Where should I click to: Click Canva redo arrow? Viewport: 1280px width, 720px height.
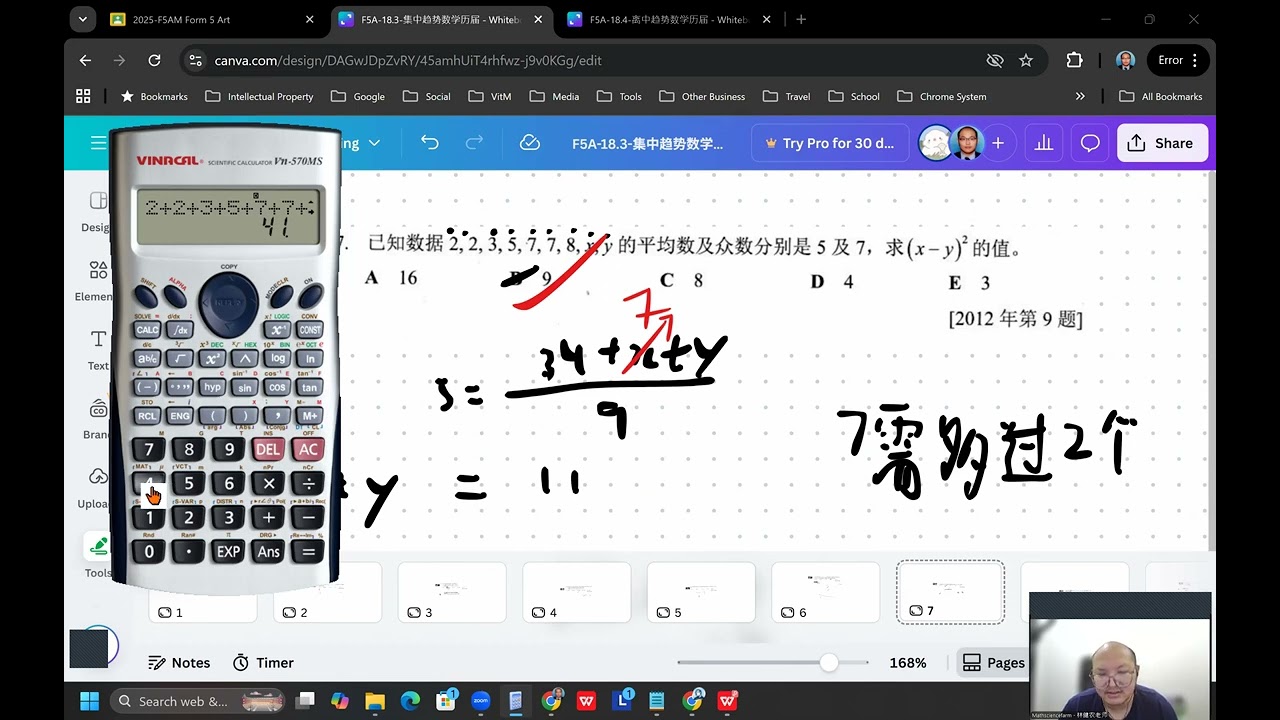475,143
